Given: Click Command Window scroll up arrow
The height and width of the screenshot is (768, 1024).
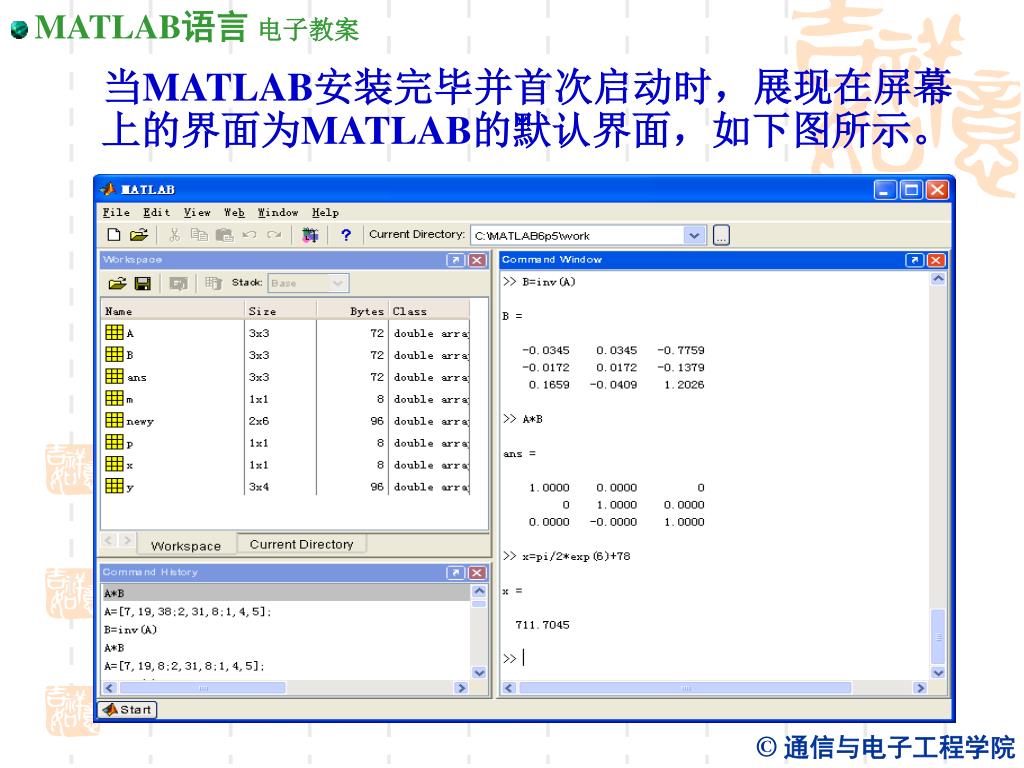Looking at the screenshot, I should tap(938, 279).
